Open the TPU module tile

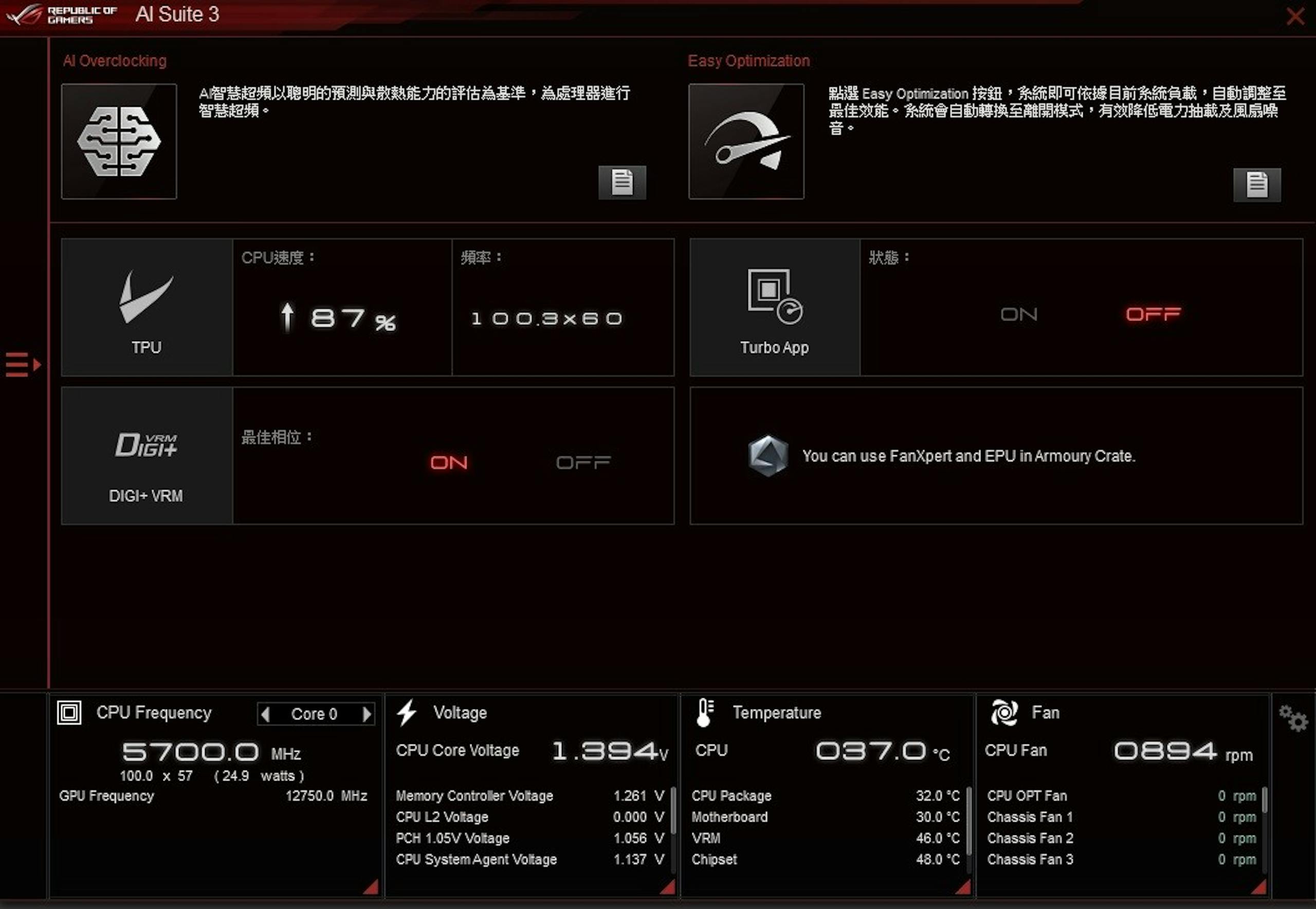click(147, 307)
